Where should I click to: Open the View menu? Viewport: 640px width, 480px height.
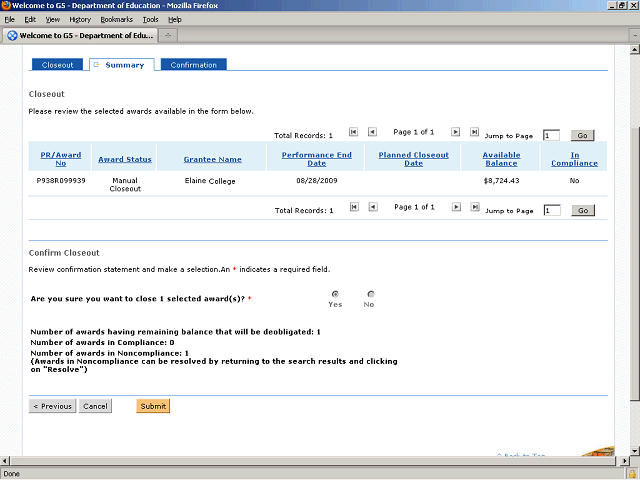(52, 20)
